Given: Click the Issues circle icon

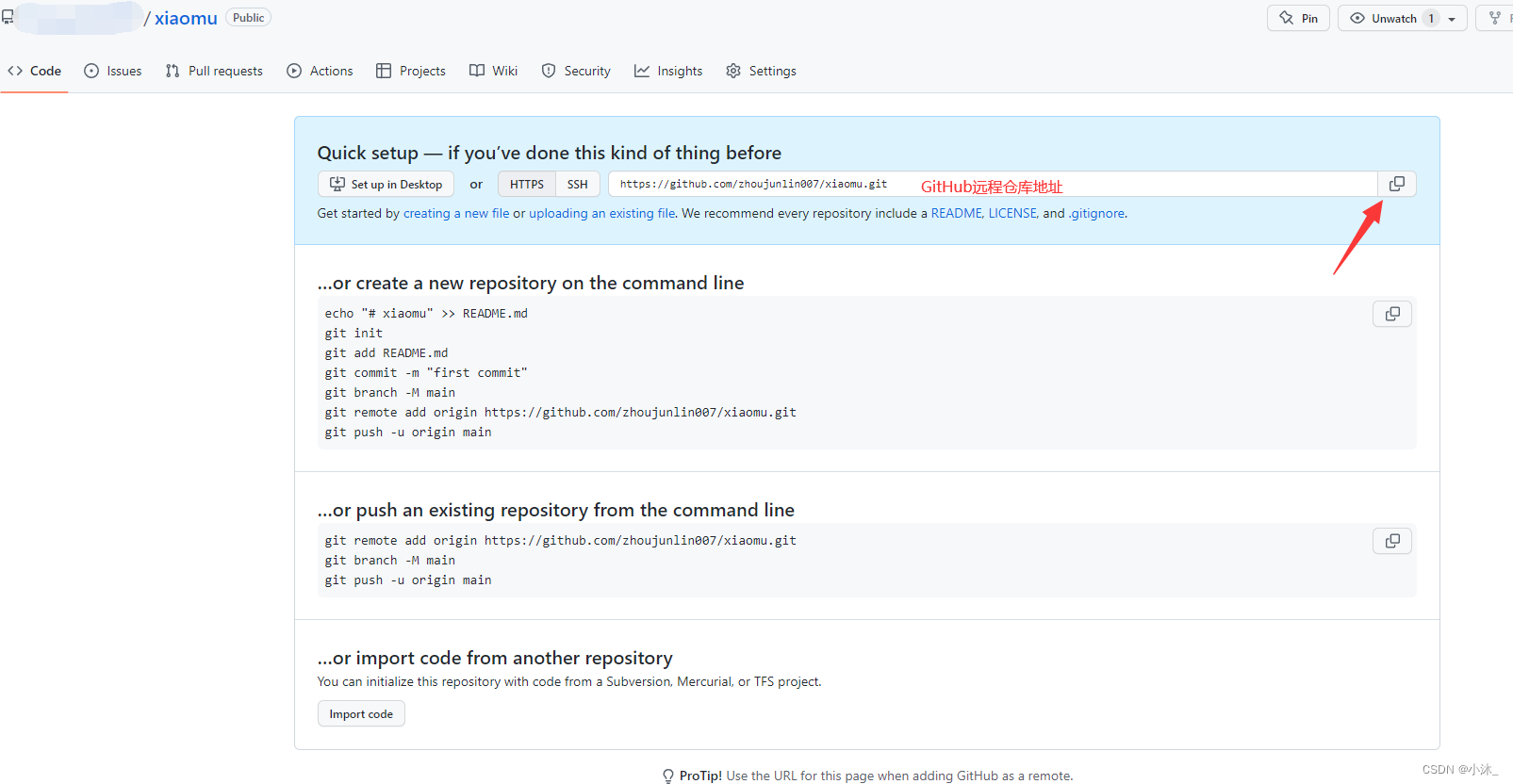Looking at the screenshot, I should point(91,71).
